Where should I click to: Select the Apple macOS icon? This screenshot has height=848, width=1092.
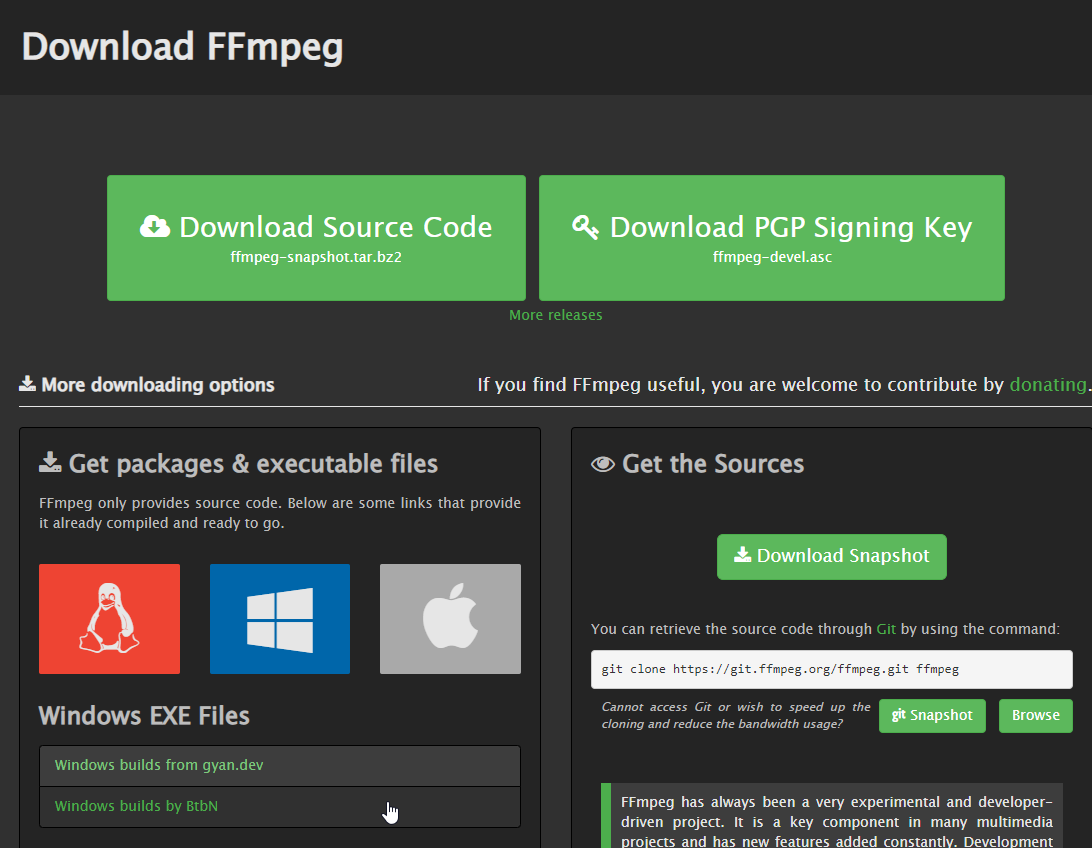pos(450,618)
